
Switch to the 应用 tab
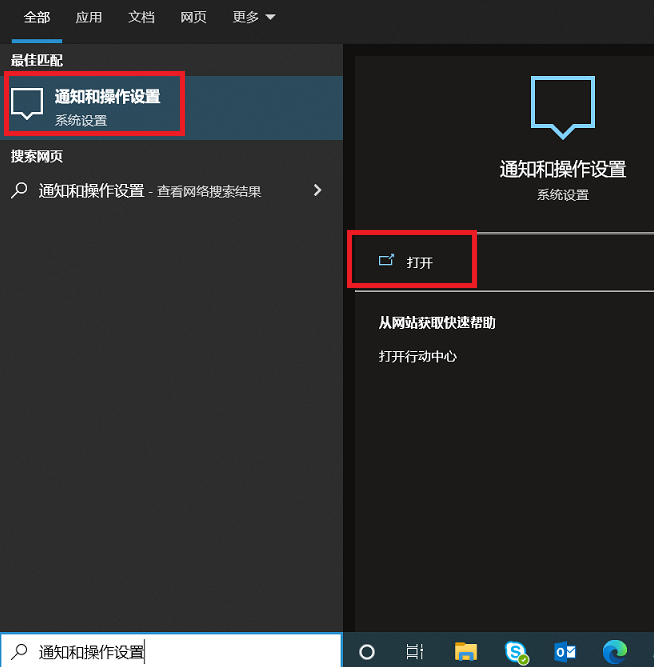coord(89,17)
